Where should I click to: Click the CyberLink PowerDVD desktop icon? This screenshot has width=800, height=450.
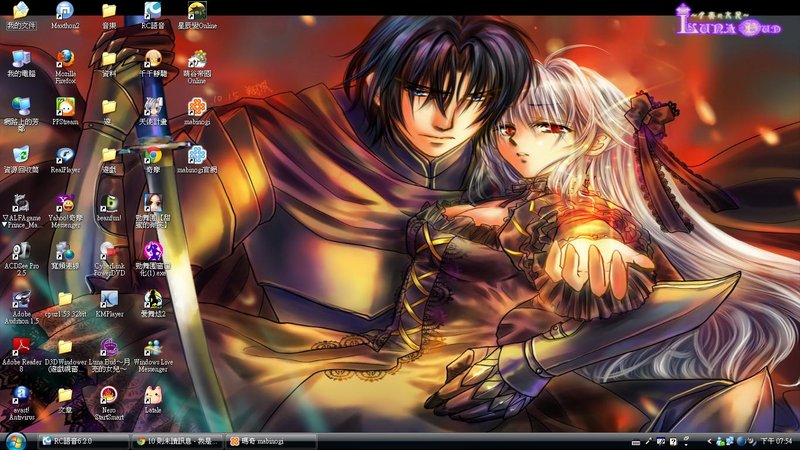(x=109, y=251)
